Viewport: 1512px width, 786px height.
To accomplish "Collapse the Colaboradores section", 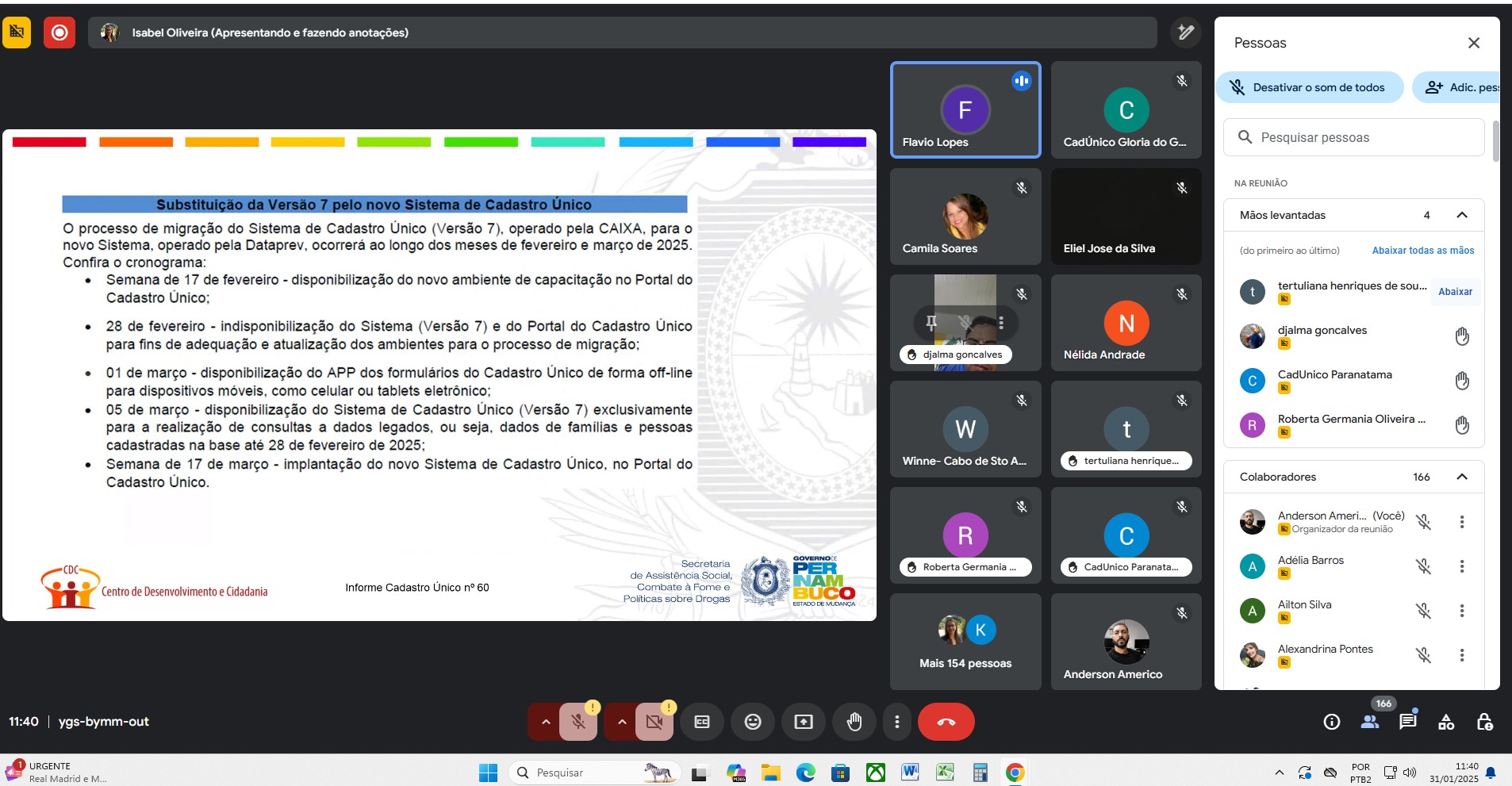I will [x=1462, y=477].
